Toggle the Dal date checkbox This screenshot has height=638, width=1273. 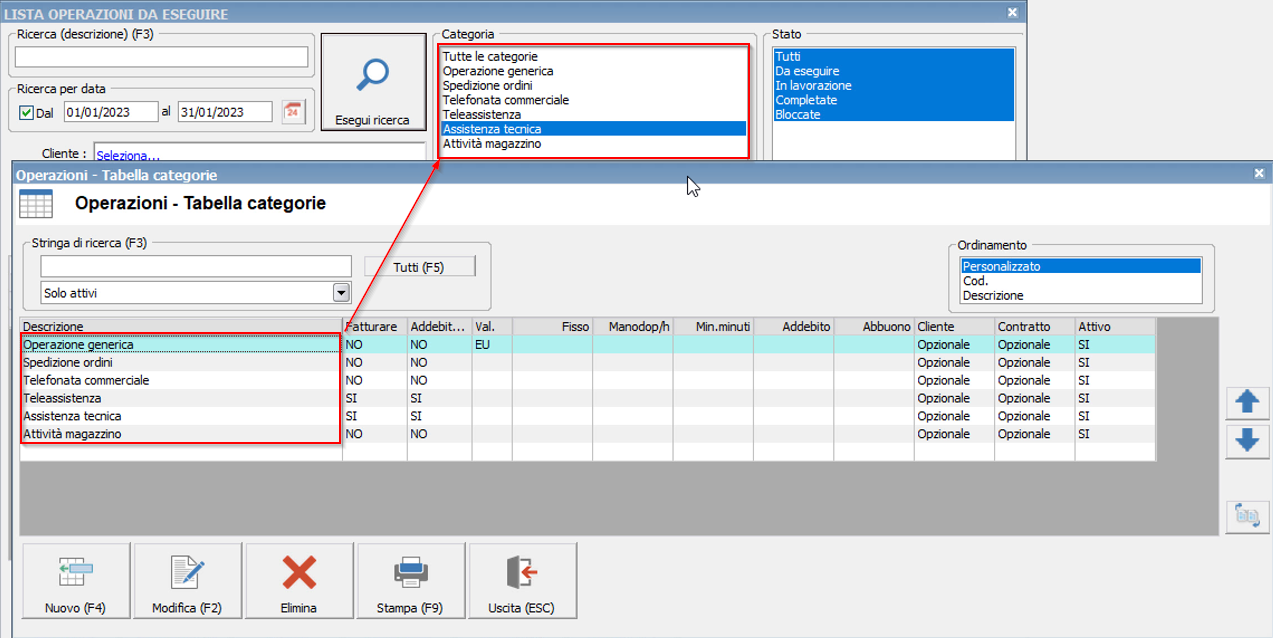point(27,112)
